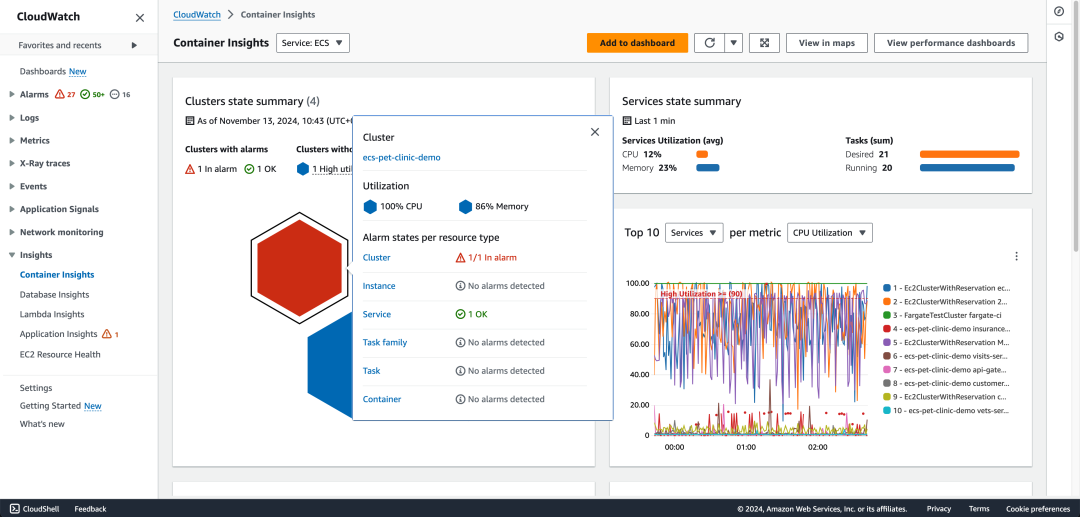The width and height of the screenshot is (1080, 517).
Task: Expand the Logs navigation section
Action: coord(12,118)
